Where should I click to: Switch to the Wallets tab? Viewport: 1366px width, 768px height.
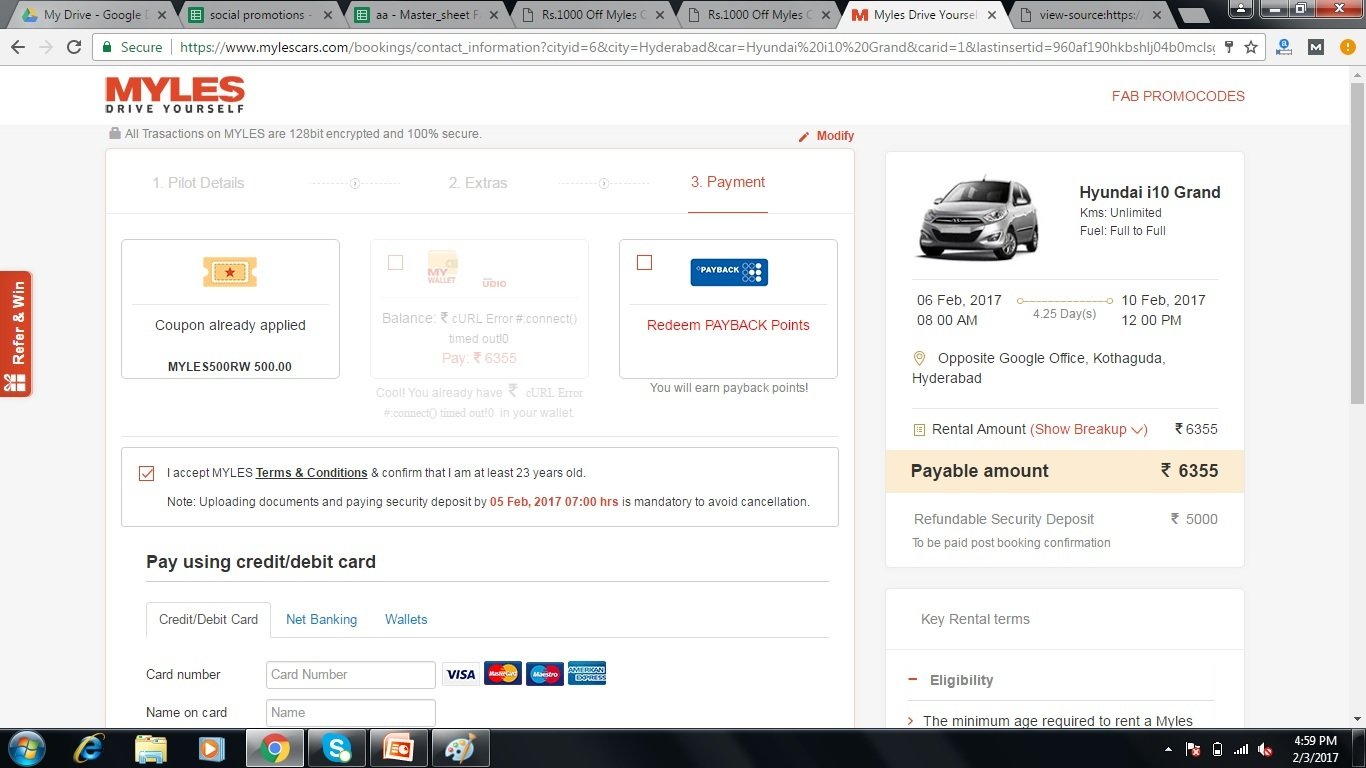pyautogui.click(x=406, y=619)
